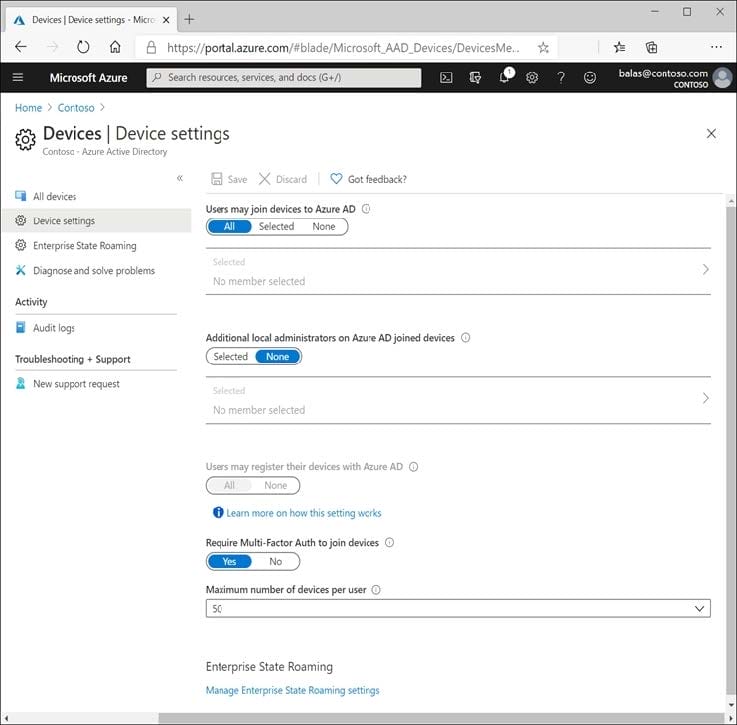The image size is (737, 725).
Task: Open Maximum number of devices per user dropdown
Action: click(x=458, y=609)
